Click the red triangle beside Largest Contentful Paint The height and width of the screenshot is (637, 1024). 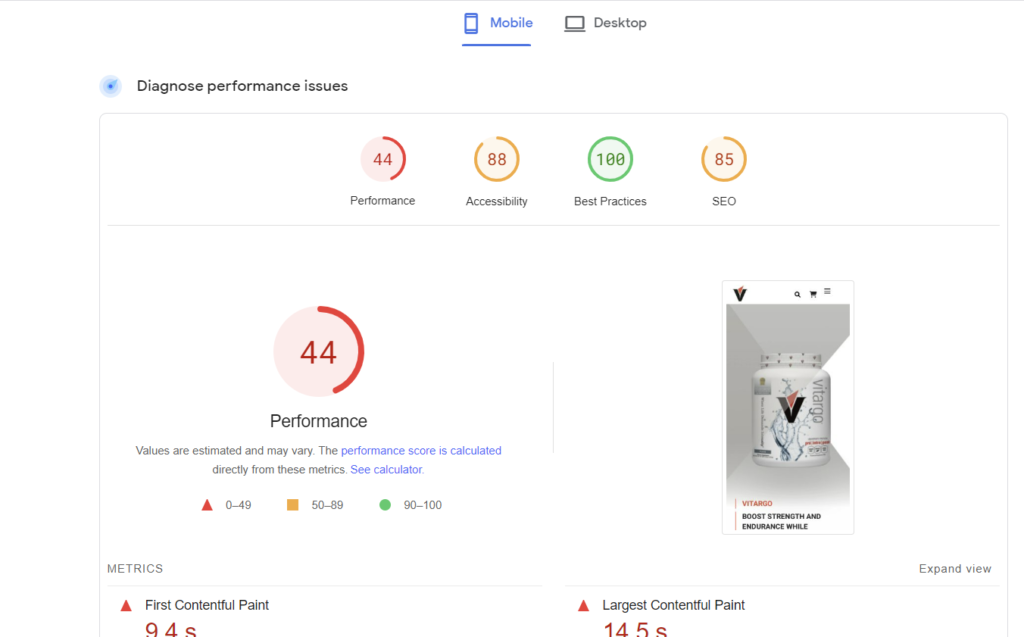pos(583,606)
